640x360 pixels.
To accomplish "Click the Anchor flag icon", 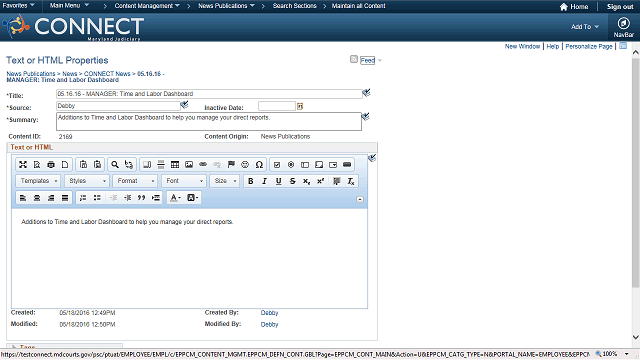I will (x=231, y=164).
